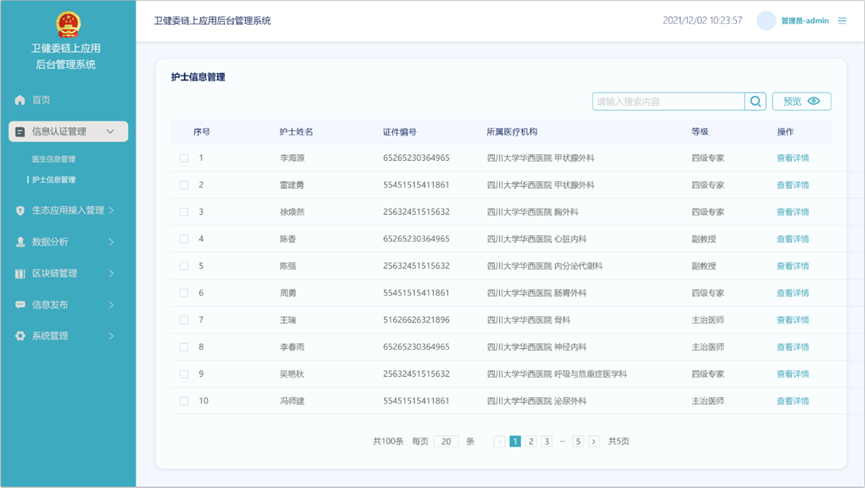Click the 数据分析 person icon

(x=20, y=242)
